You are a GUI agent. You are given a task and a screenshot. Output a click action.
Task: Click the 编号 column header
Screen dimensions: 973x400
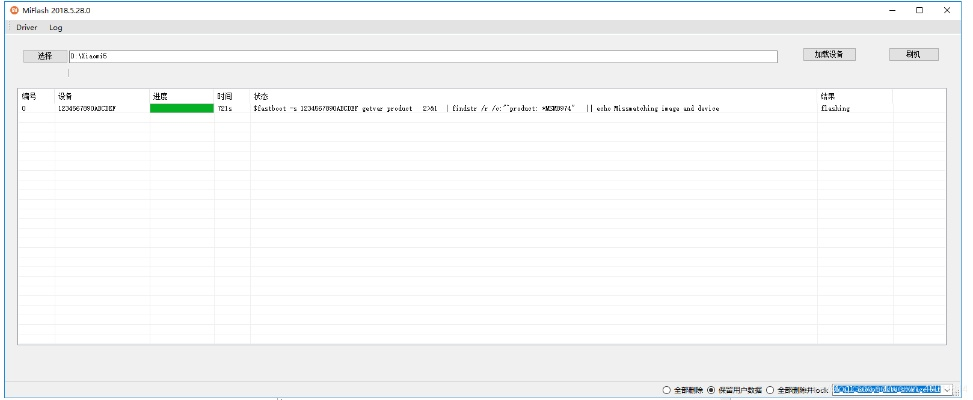[29, 96]
